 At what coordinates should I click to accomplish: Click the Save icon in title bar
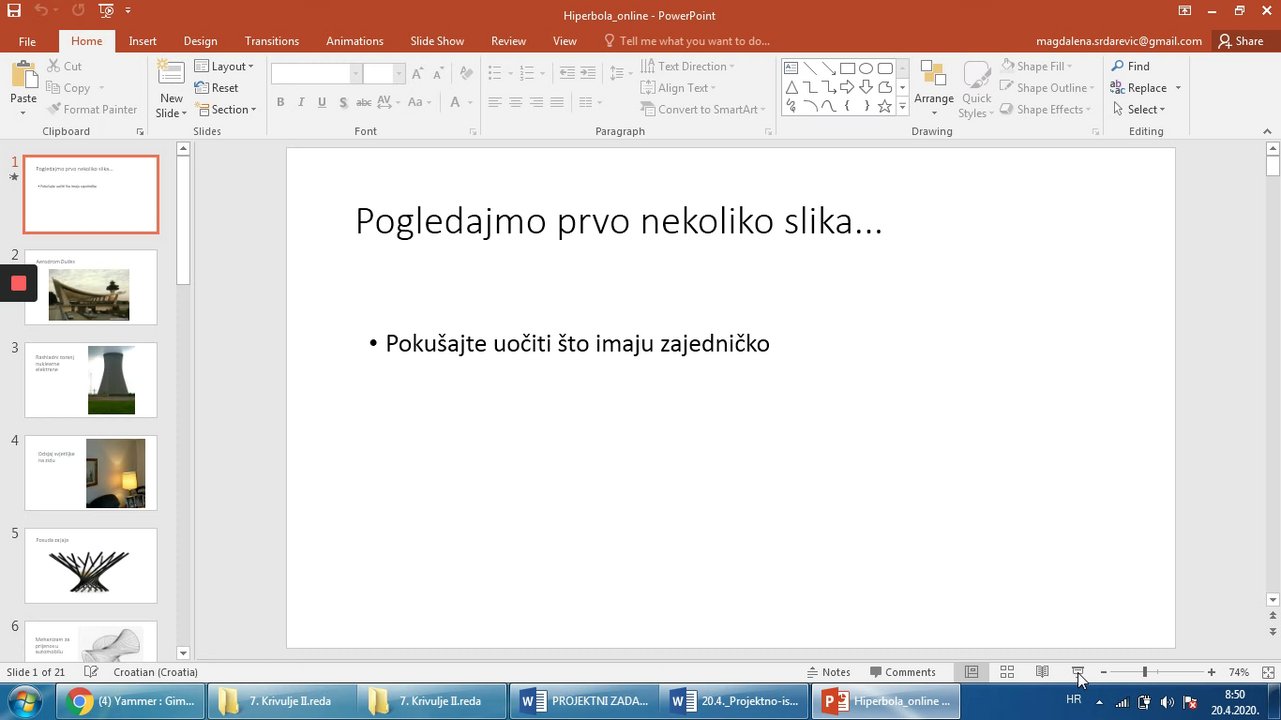[x=14, y=11]
